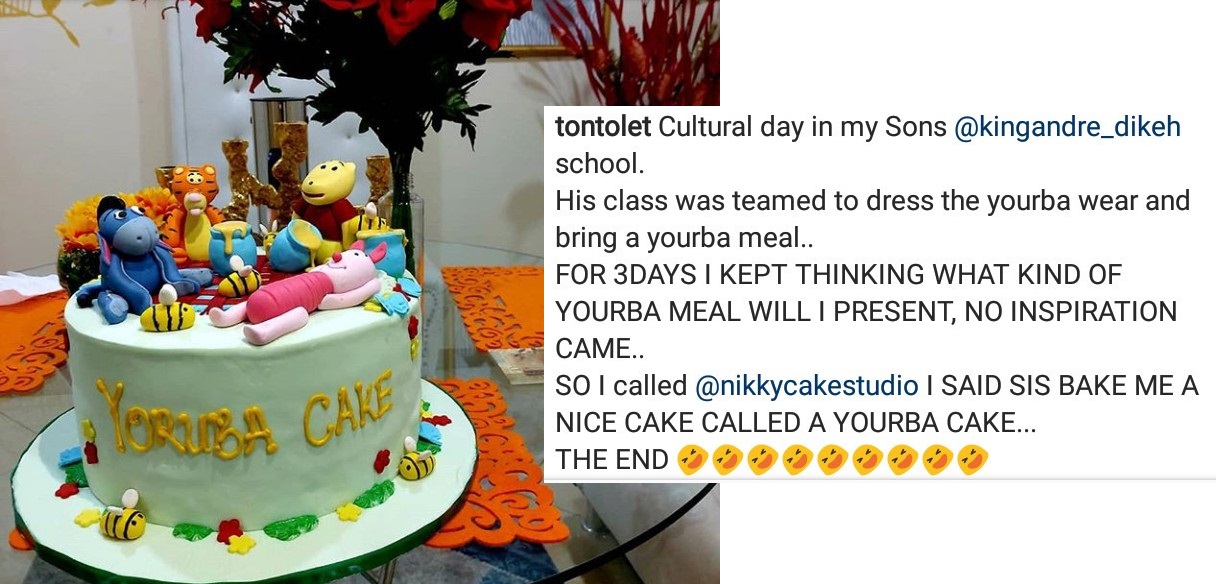Image resolution: width=1216 pixels, height=584 pixels.
Task: Open the @nikkycakestudio mention
Action: (804, 385)
